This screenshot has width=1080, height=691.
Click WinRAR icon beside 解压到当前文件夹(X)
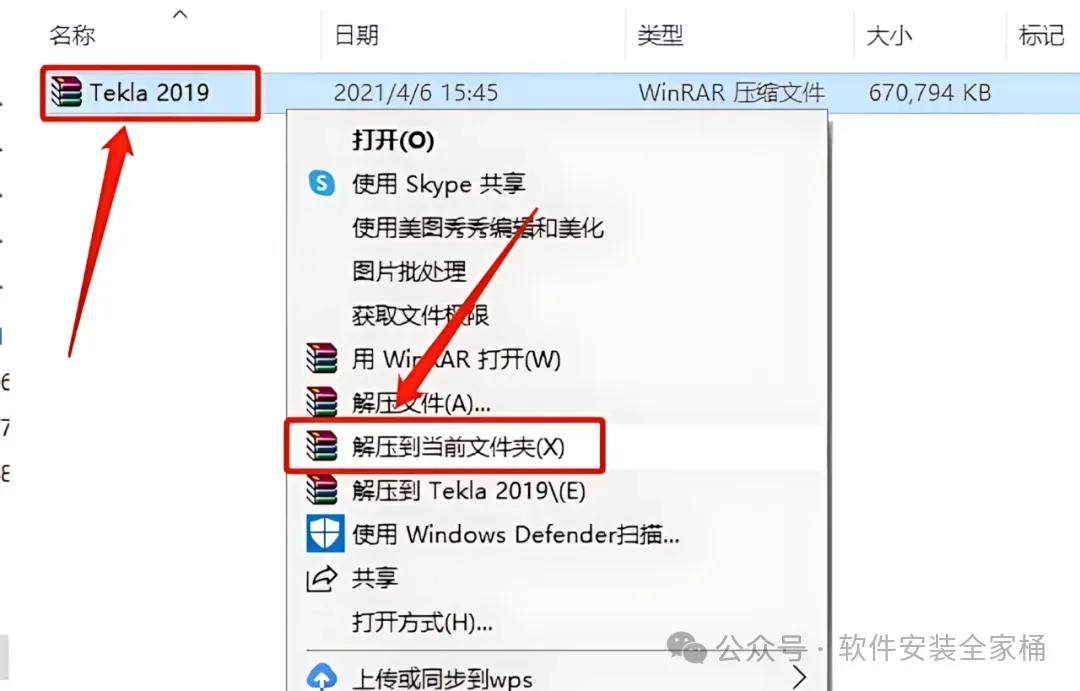[x=322, y=446]
